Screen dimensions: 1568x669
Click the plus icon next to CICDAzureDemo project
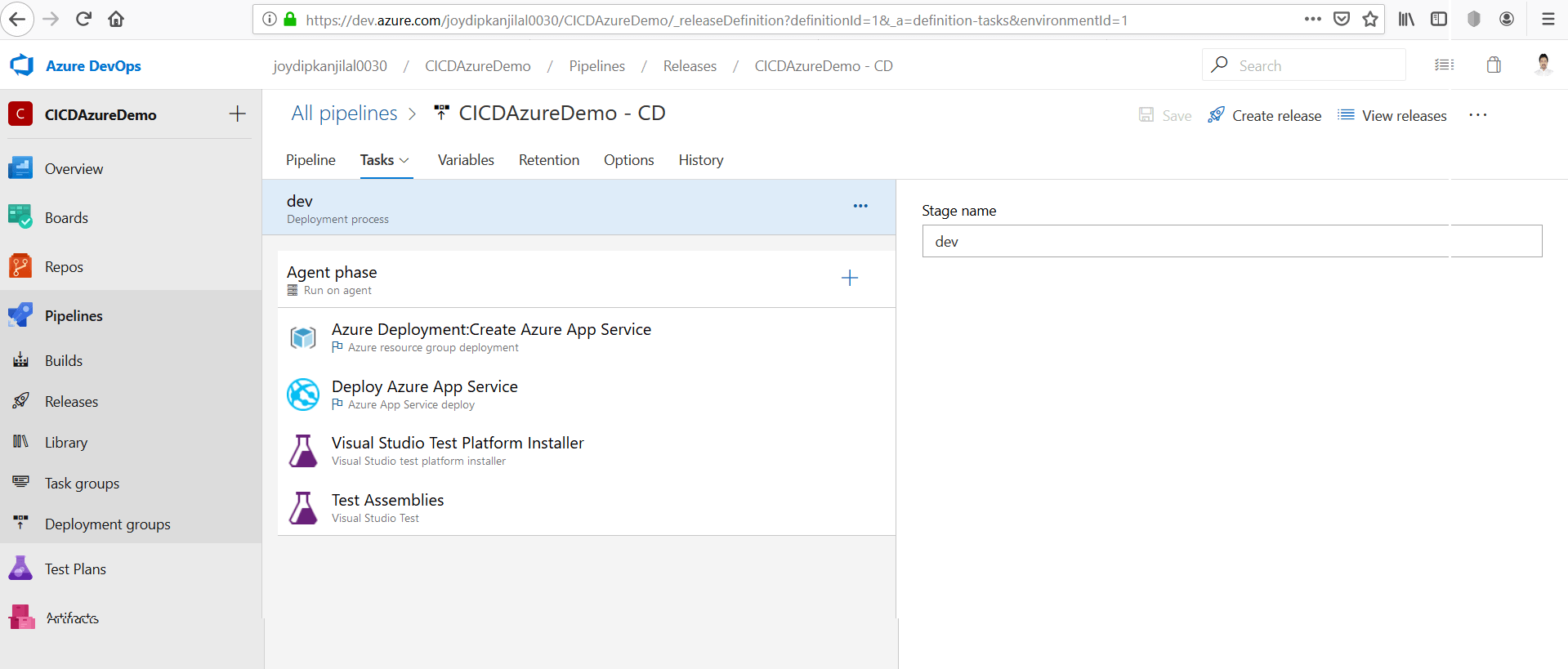[x=237, y=114]
